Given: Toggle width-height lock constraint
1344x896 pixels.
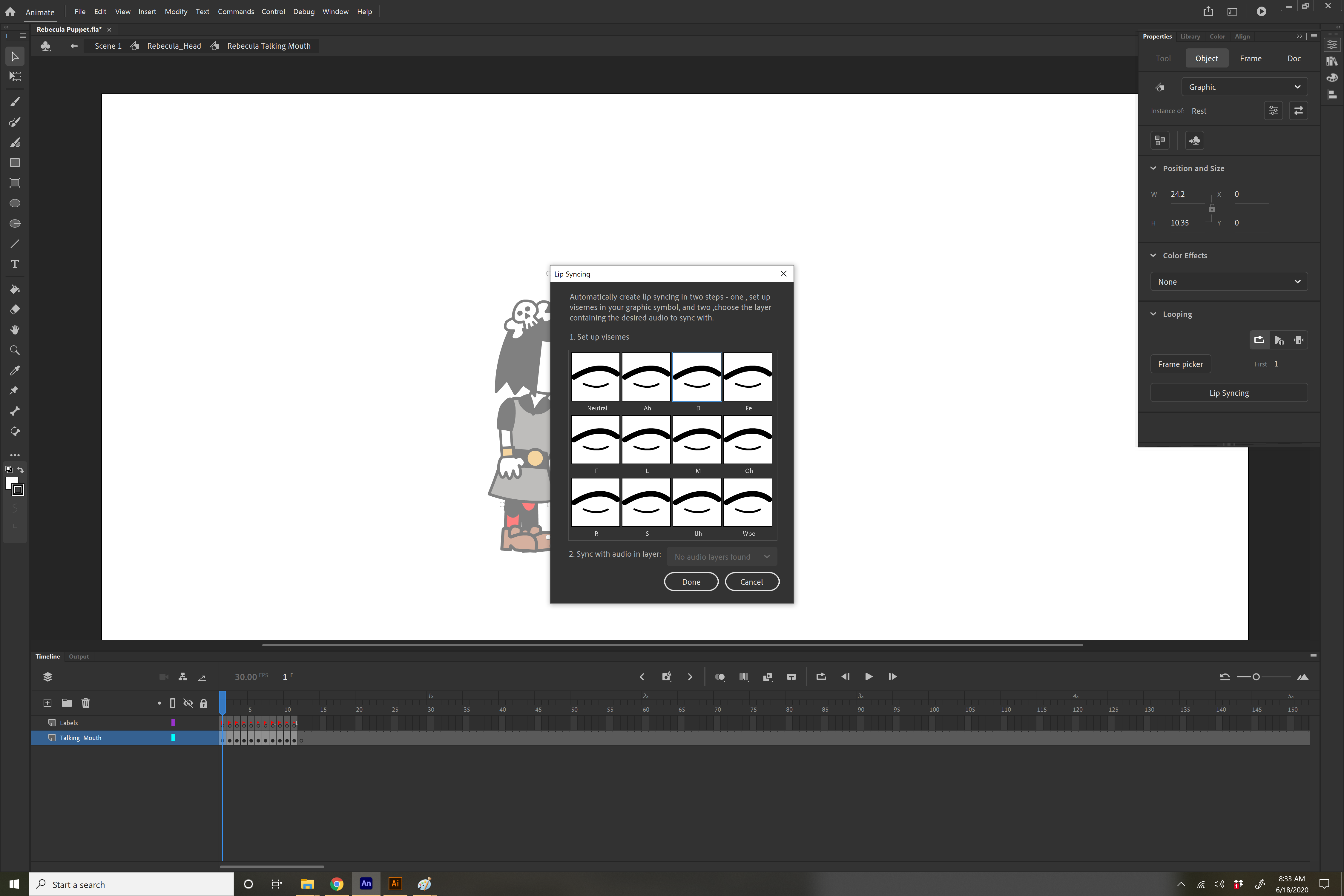Looking at the screenshot, I should (x=1211, y=208).
